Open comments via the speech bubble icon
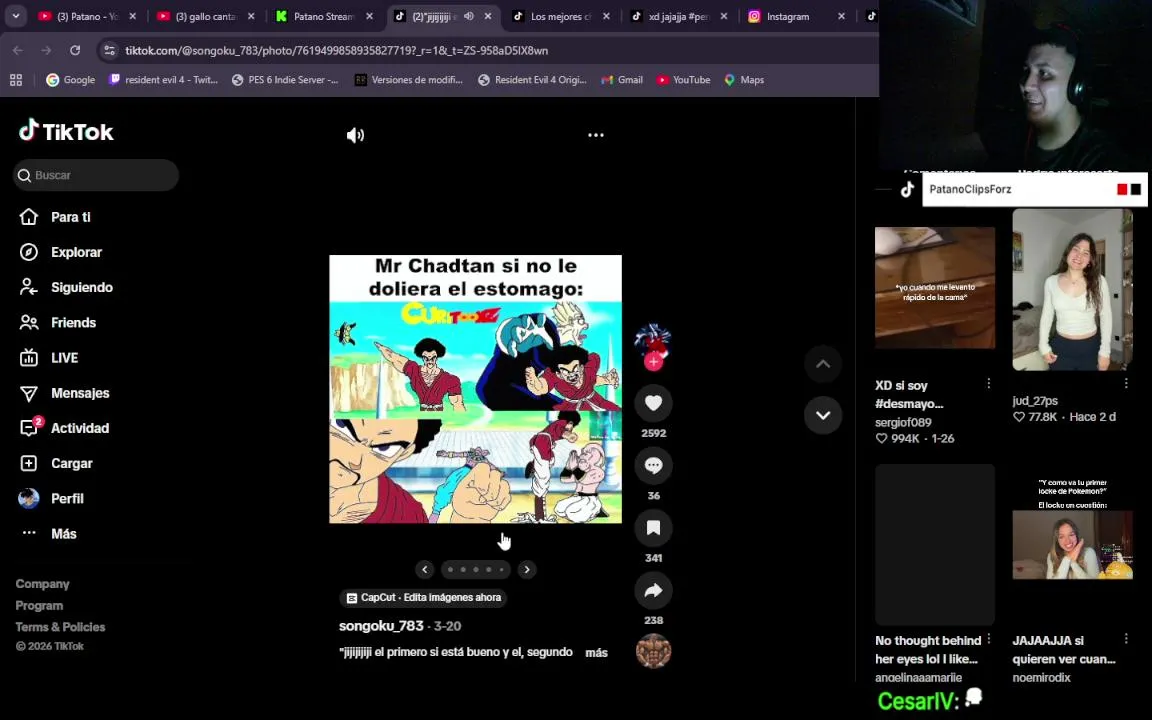Screen dimensions: 1152x720 pyautogui.click(x=653, y=465)
